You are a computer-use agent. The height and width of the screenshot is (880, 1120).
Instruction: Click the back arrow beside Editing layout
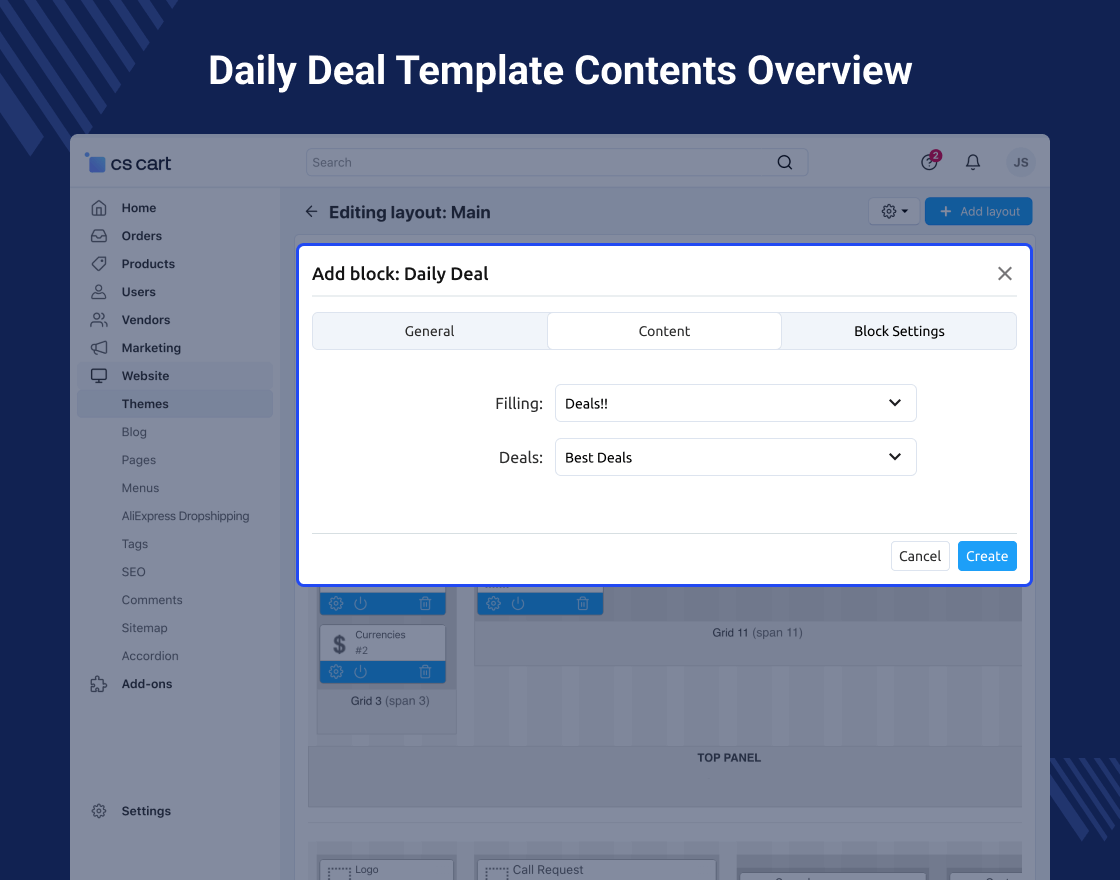point(311,212)
